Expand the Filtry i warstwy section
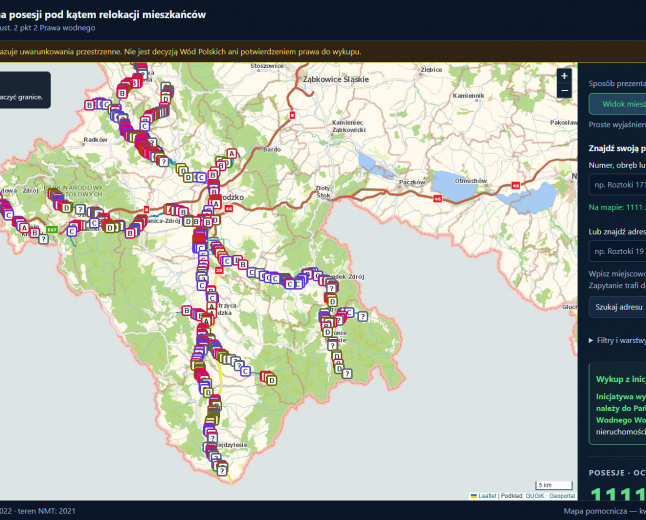646x520 pixels. point(618,340)
